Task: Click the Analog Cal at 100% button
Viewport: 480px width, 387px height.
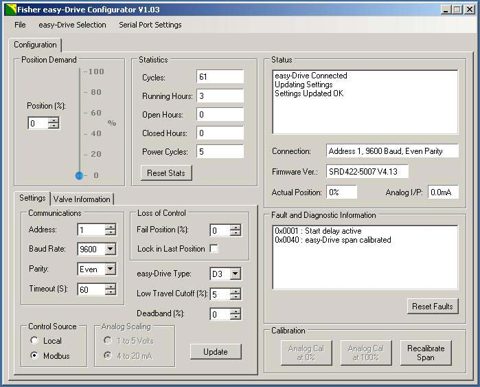Action: tap(366, 353)
